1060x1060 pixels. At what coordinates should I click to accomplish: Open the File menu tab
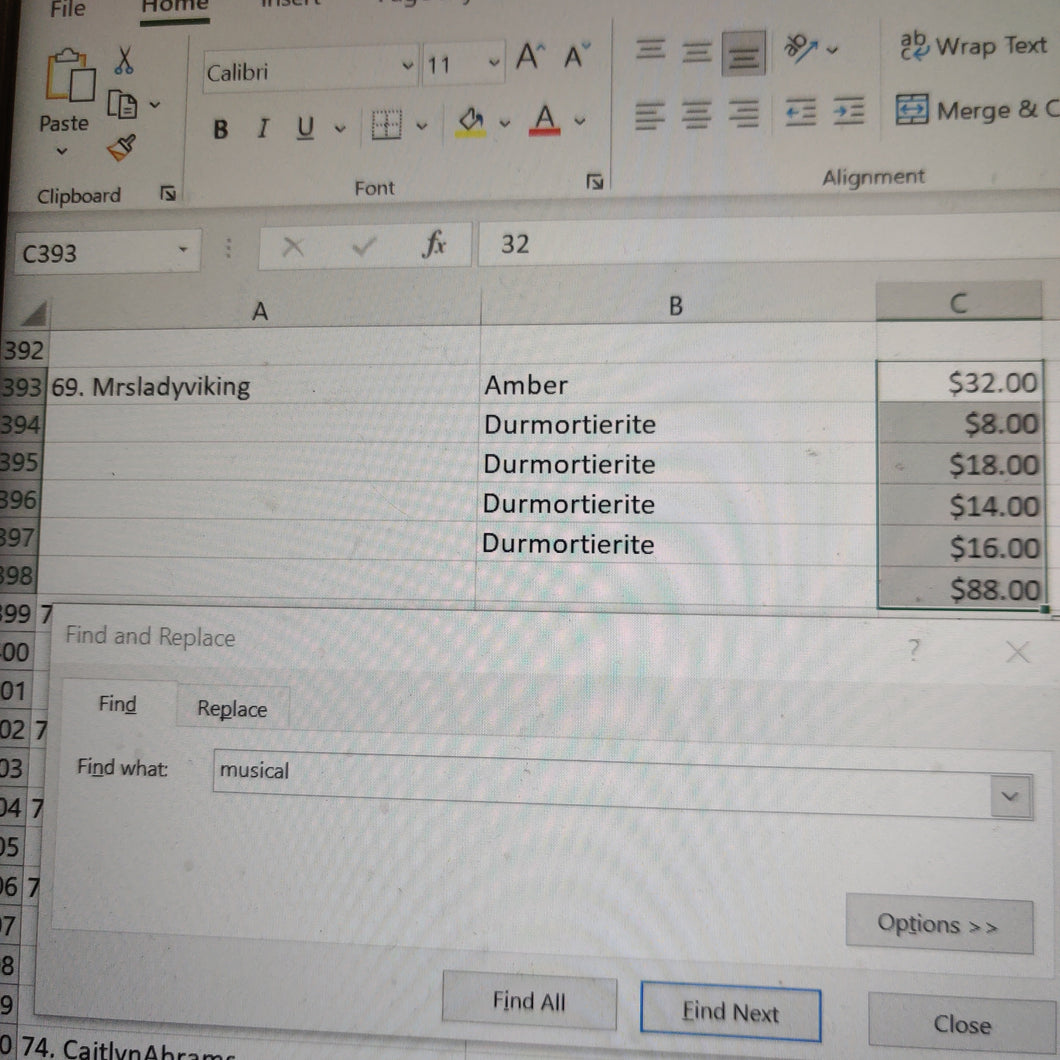click(68, 9)
